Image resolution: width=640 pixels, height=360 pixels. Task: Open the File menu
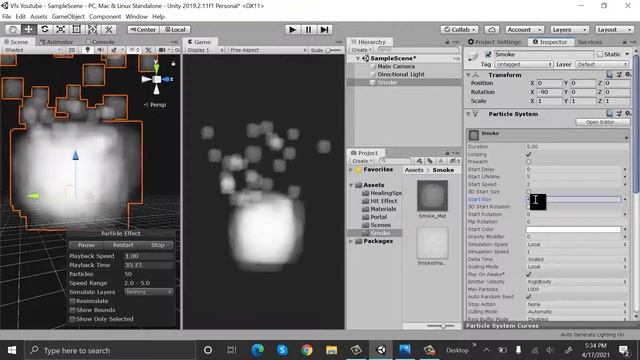pyautogui.click(x=7, y=16)
